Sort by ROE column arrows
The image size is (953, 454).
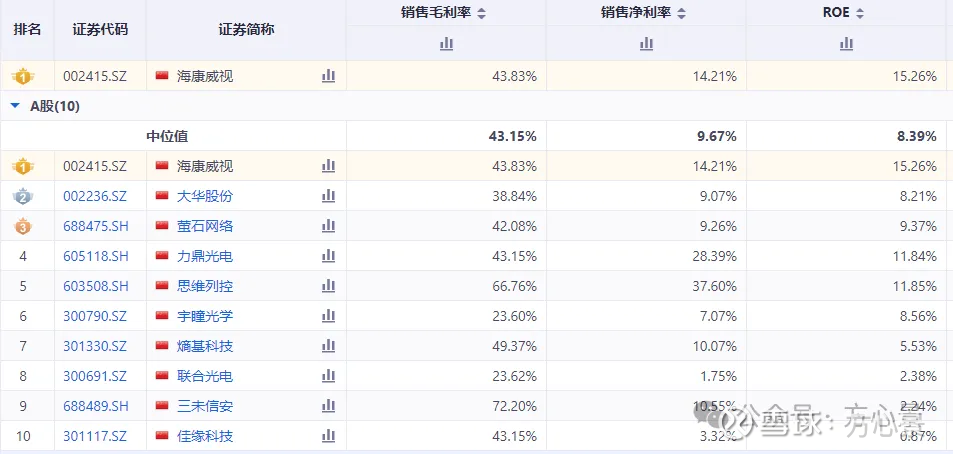tap(859, 13)
